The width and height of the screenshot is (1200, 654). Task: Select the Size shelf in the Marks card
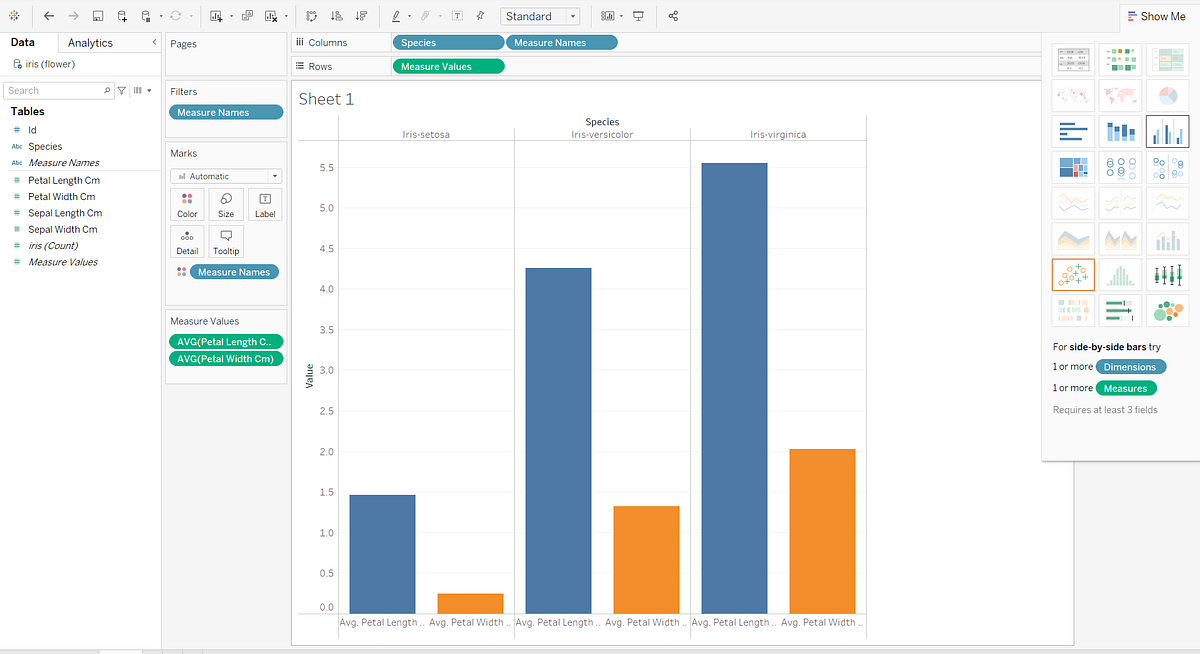(226, 204)
